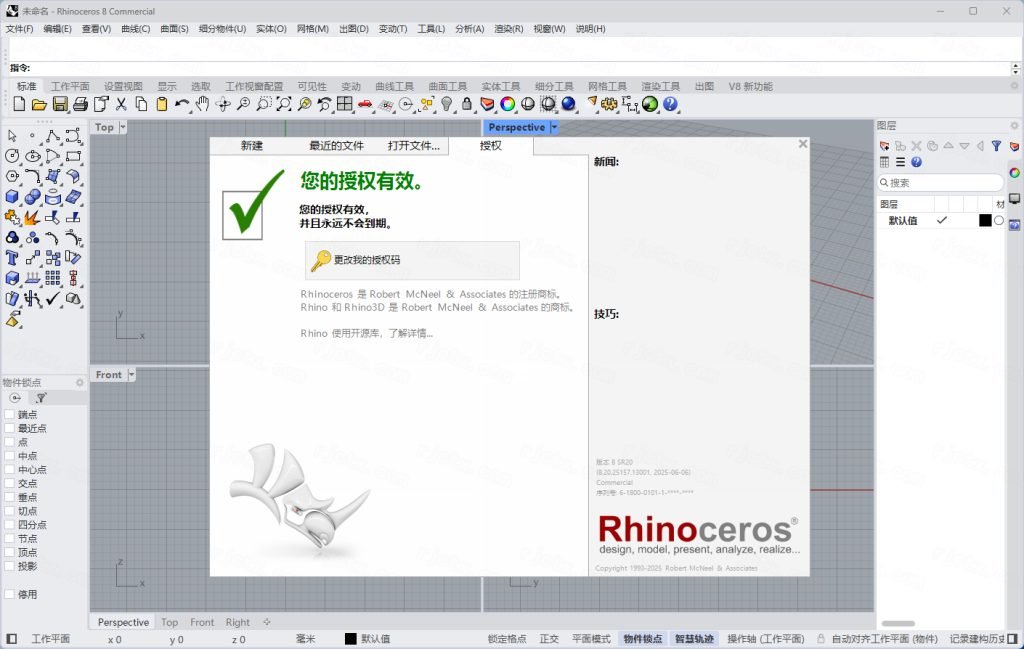Screen dimensions: 1024x649
Task: Select the Rectangle tool in sidebar
Action: (73, 156)
